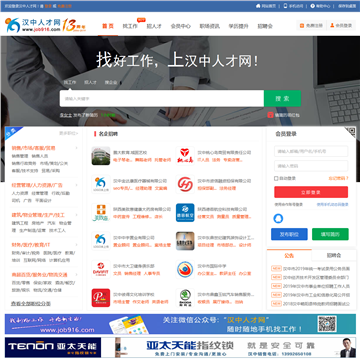This screenshot has height=360, width=360.
Task: Click the WeChat official account banner
Action: [x=180, y=324]
